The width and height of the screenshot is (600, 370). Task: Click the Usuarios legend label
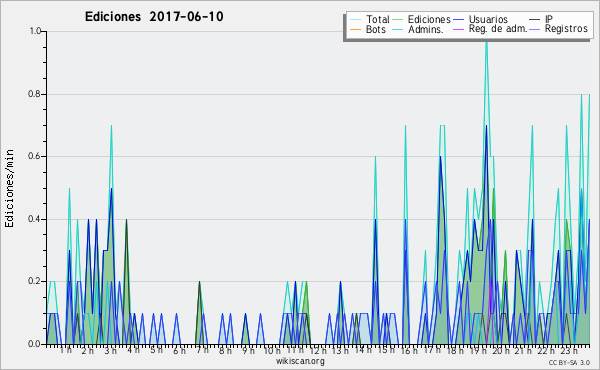(488, 19)
